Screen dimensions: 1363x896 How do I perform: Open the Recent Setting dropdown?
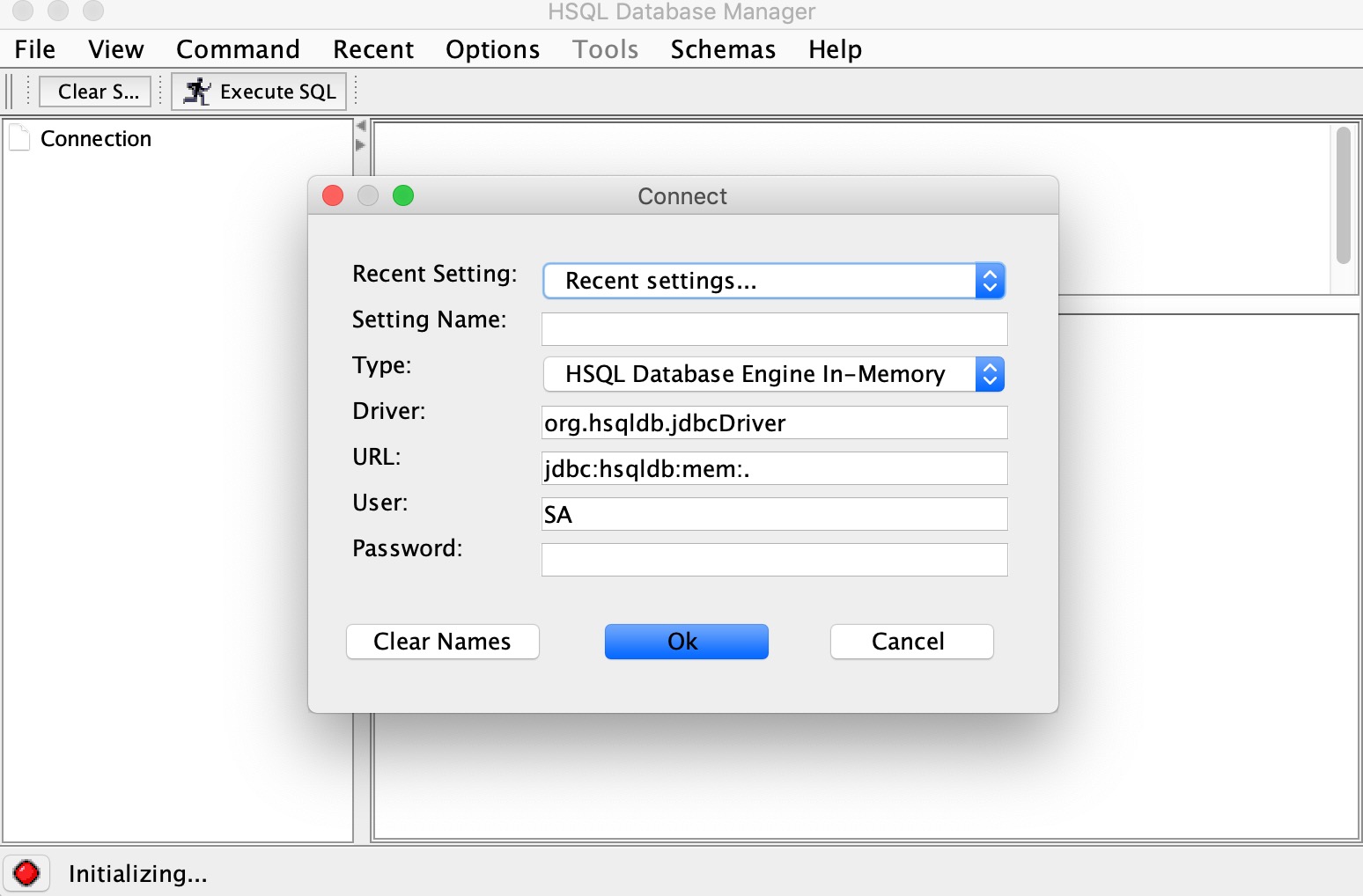click(x=774, y=281)
